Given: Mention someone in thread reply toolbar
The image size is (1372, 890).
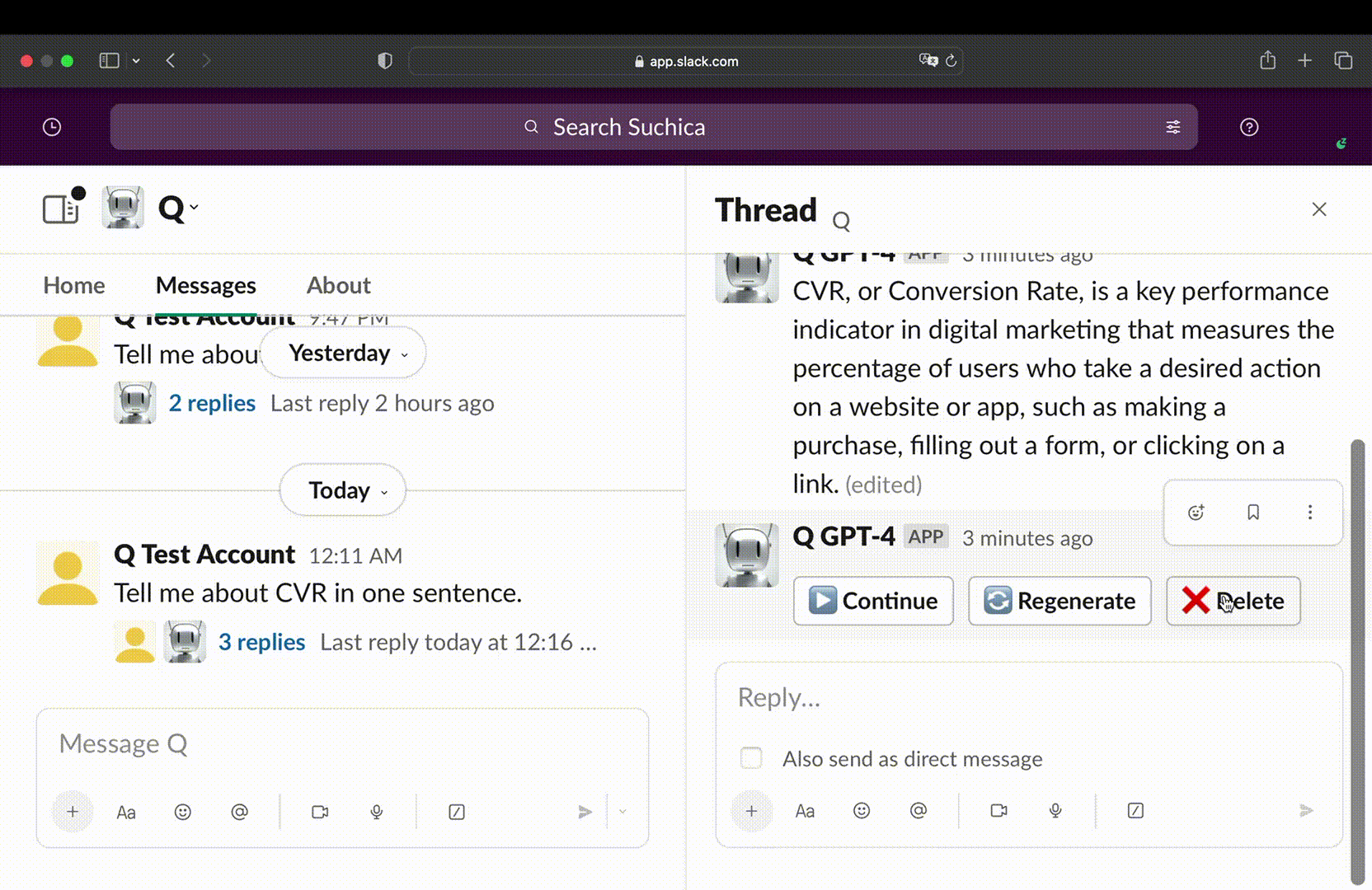Looking at the screenshot, I should pyautogui.click(x=918, y=811).
